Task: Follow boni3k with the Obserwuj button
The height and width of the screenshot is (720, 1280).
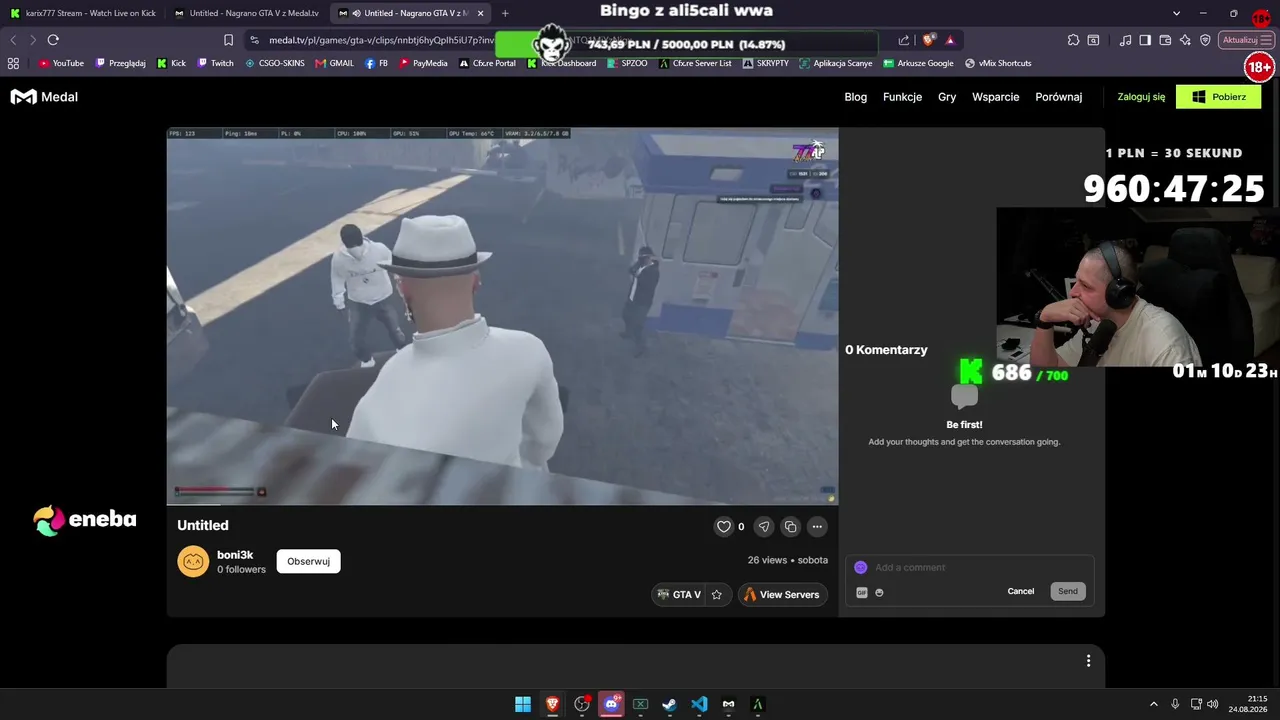Action: tap(308, 562)
